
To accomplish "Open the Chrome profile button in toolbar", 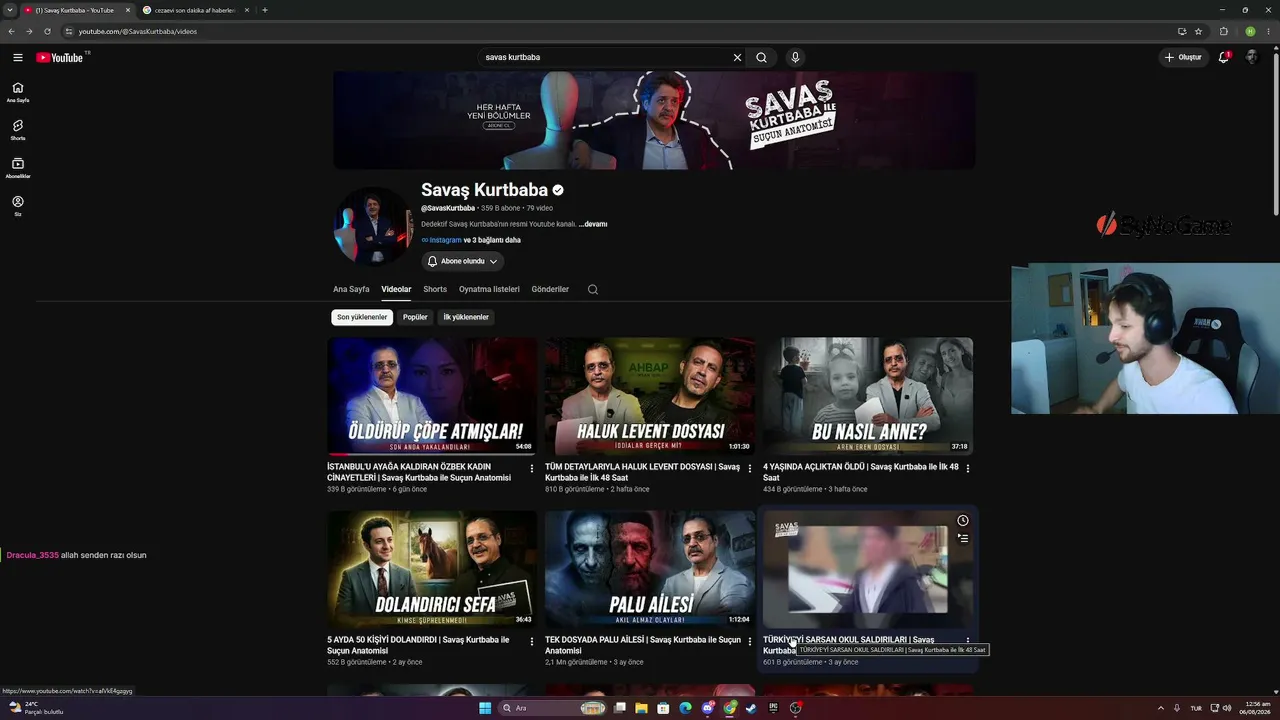I will (x=1250, y=31).
